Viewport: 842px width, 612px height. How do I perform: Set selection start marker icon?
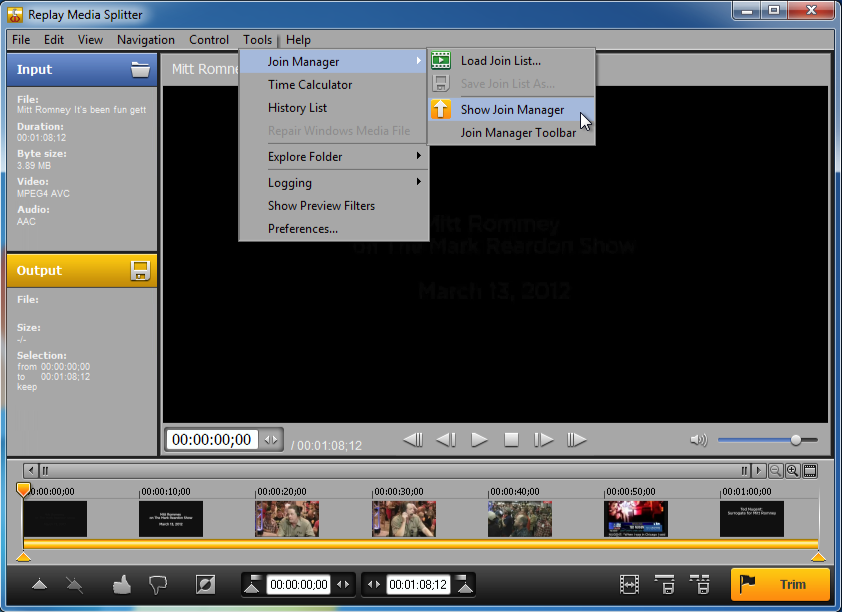(x=252, y=584)
